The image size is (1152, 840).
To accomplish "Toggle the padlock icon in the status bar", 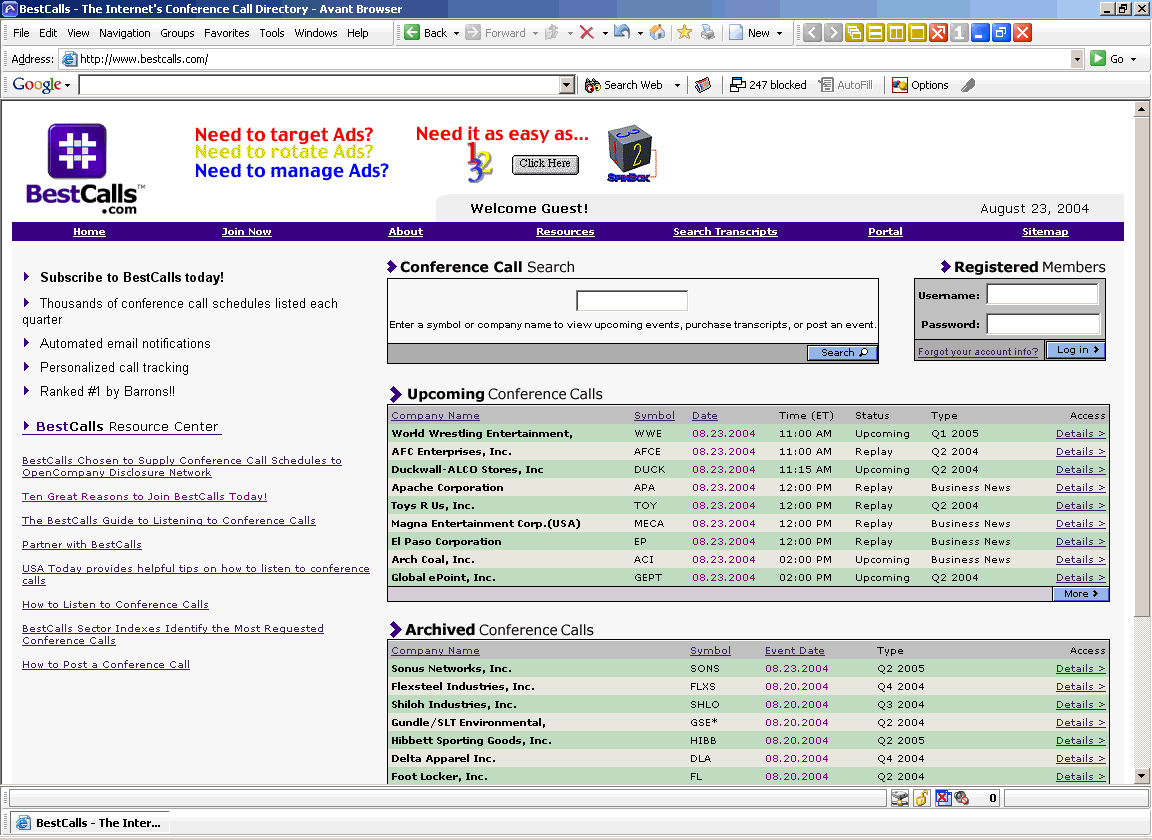I will (921, 798).
